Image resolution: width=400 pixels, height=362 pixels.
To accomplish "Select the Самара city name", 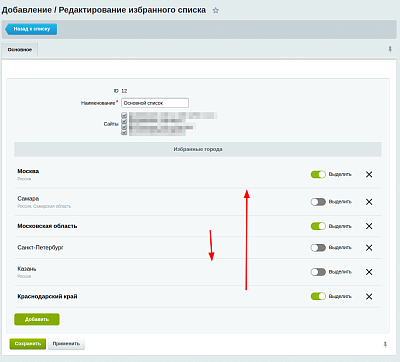I will 28,198.
